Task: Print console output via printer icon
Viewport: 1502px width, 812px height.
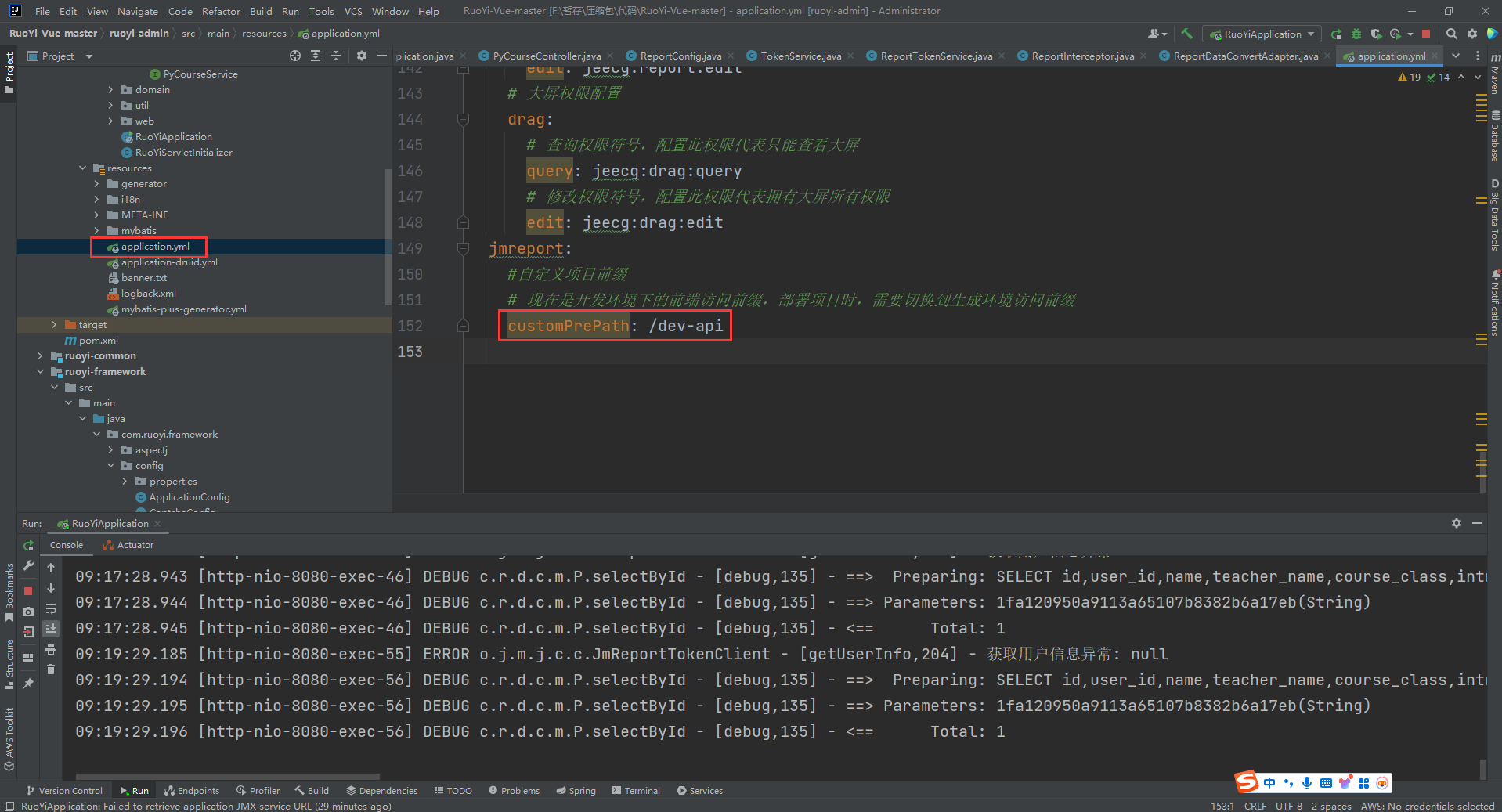Action: (x=51, y=649)
